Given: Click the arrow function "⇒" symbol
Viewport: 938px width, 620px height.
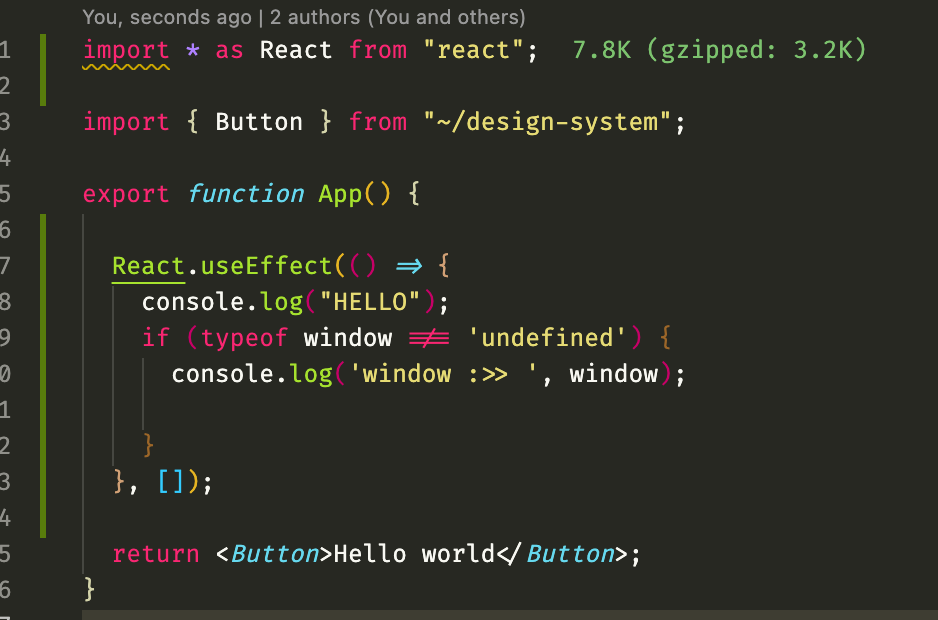Looking at the screenshot, I should coord(409,266).
